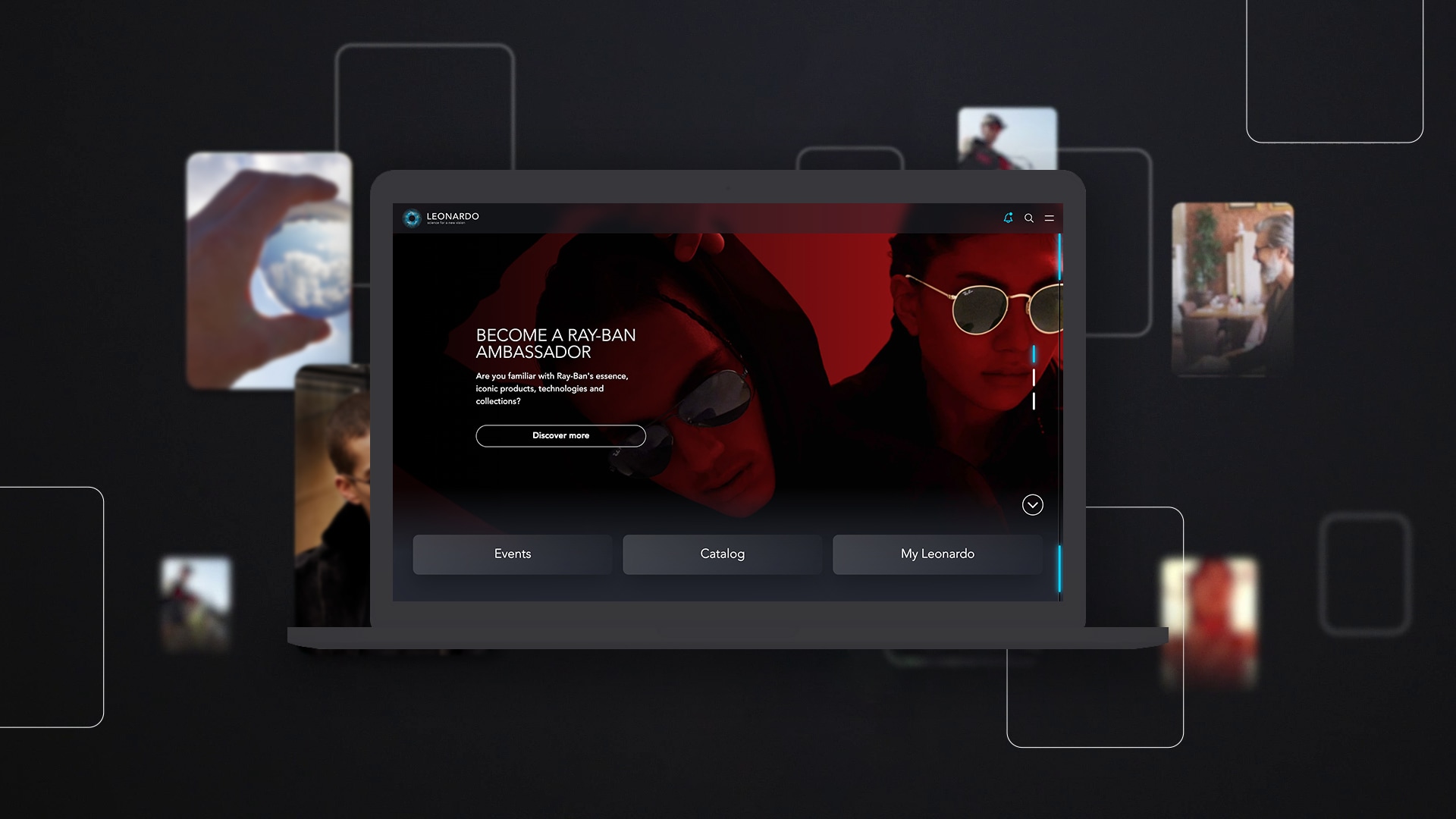
Task: Go to My Leonardo
Action: (937, 554)
